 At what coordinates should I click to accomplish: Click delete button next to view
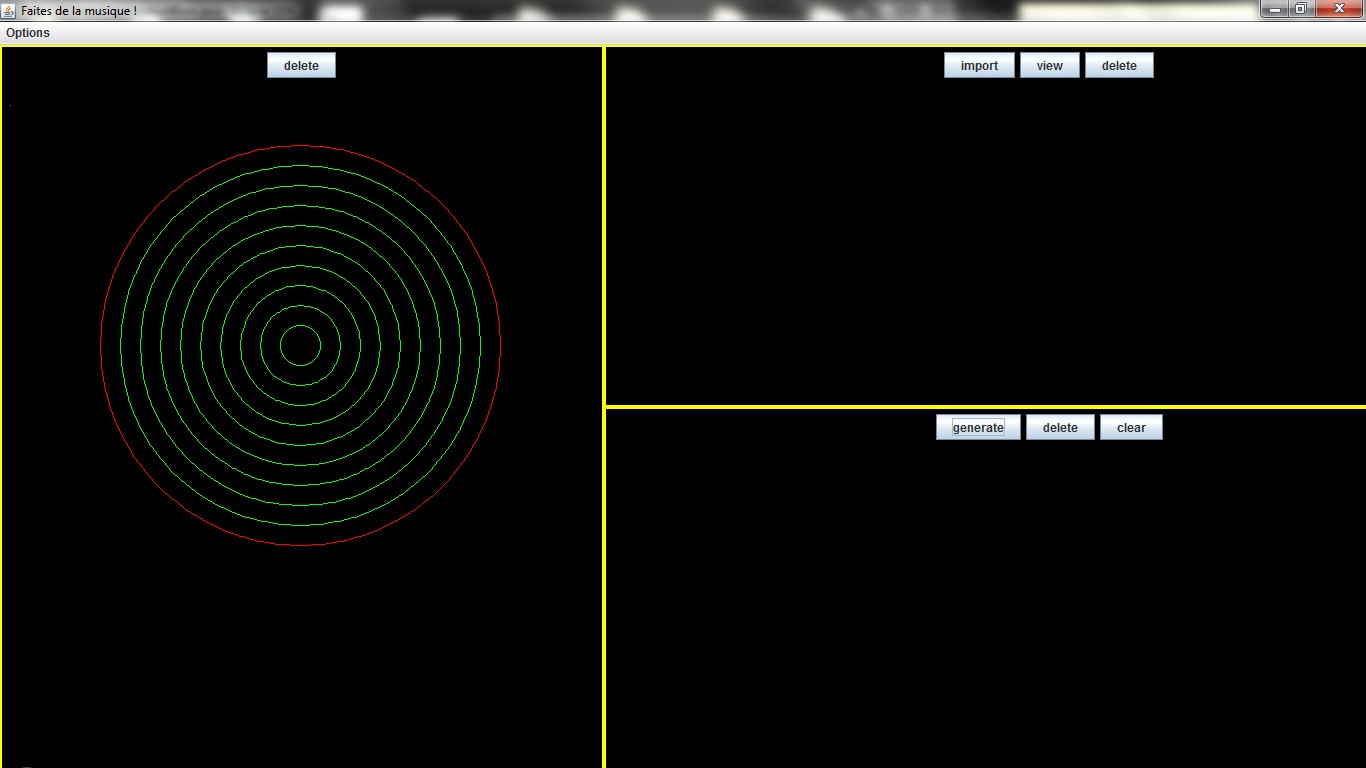click(1119, 66)
